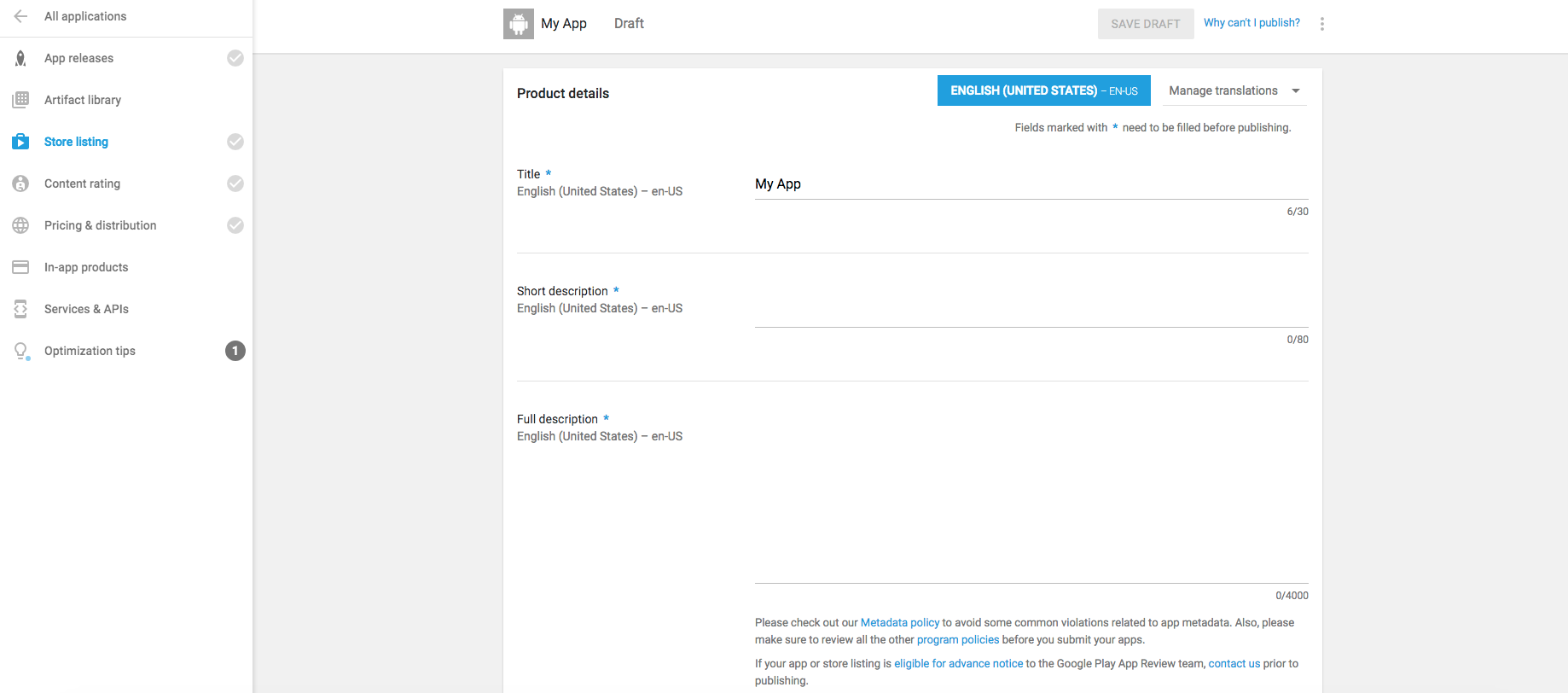This screenshot has height=693, width=1568.
Task: Open In-app products card icon
Action: pyautogui.click(x=20, y=267)
